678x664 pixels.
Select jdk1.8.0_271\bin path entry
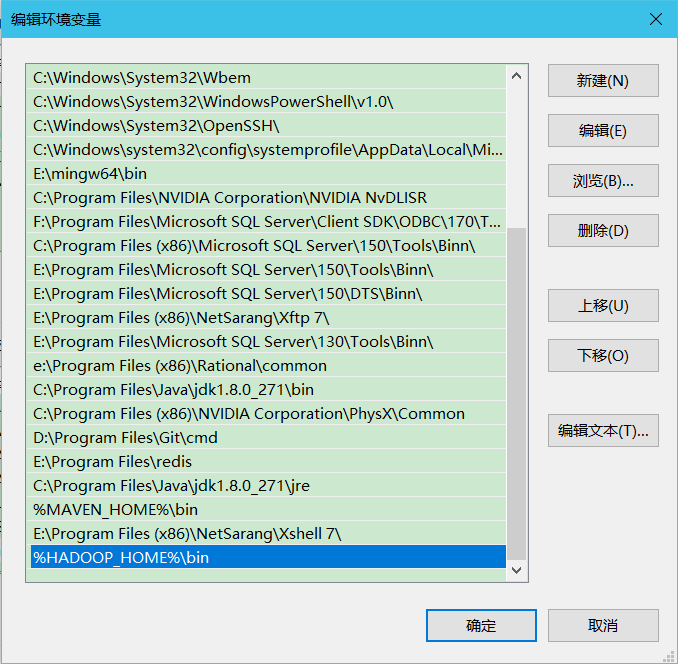coord(266,389)
